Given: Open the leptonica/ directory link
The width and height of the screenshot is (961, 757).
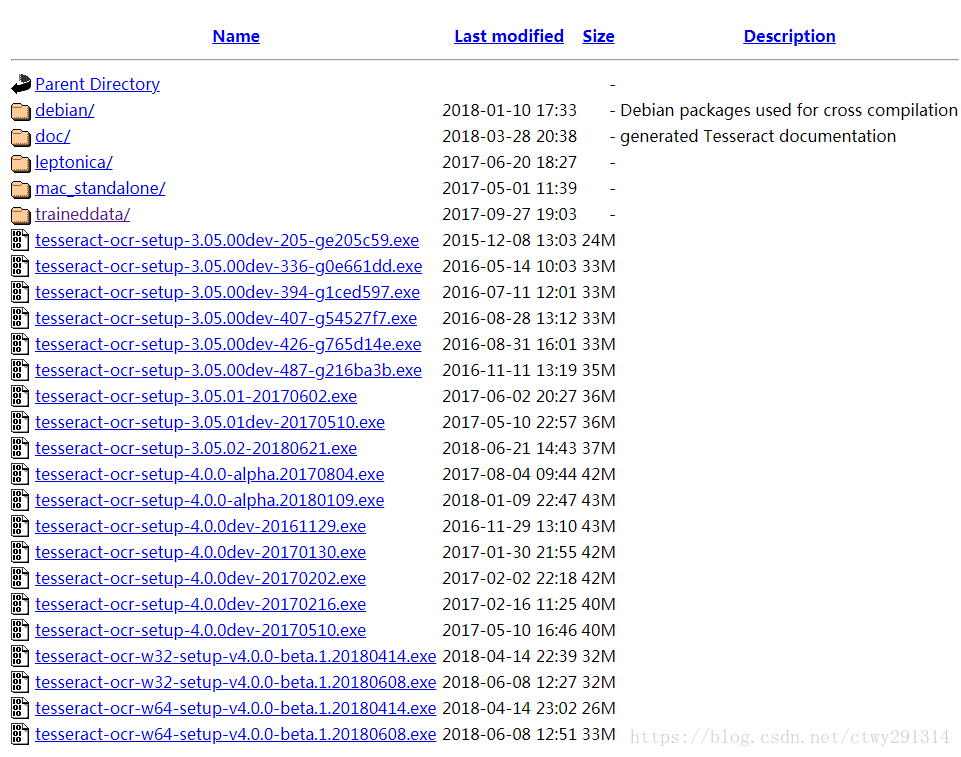Looking at the screenshot, I should (x=74, y=162).
